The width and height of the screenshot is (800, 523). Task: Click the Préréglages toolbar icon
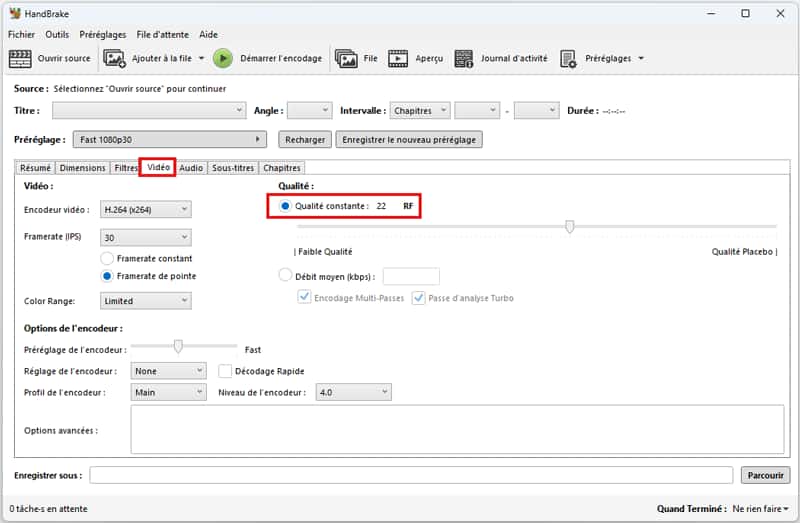(568, 58)
